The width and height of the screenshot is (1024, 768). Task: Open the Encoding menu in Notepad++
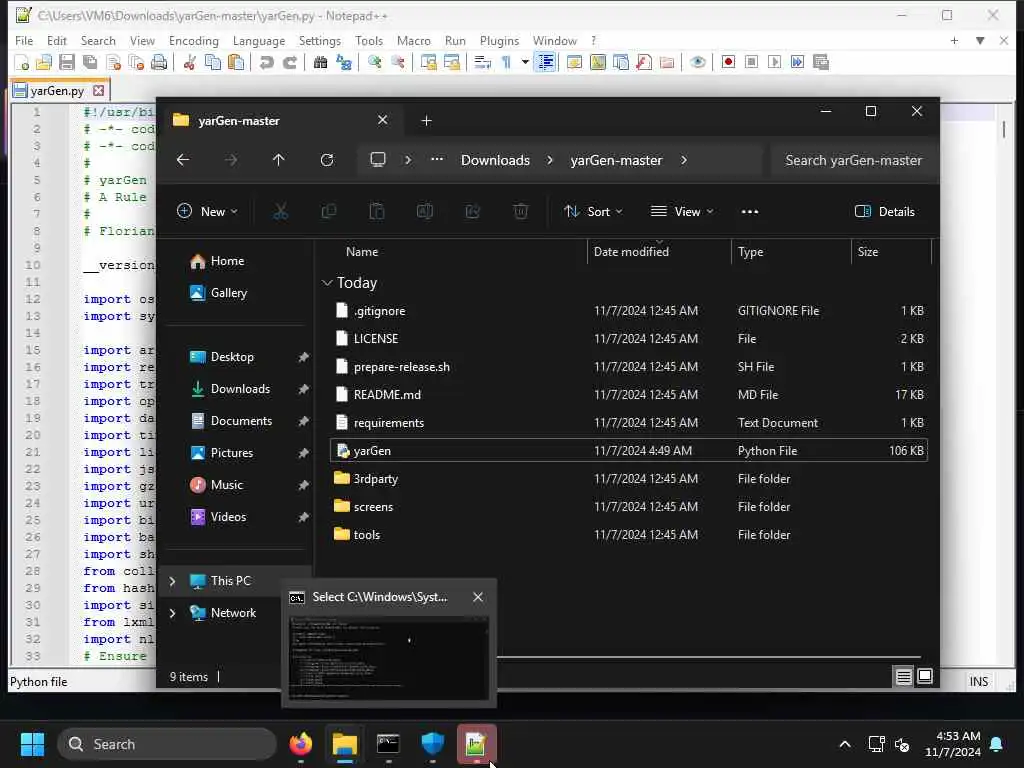tap(194, 40)
